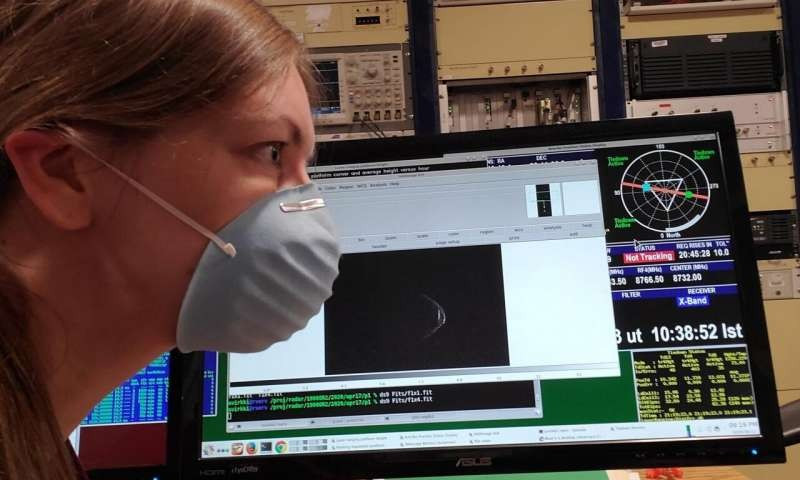Click the ds9 'zoom' button in the button bar
This screenshot has height=480, width=800.
click(x=390, y=238)
